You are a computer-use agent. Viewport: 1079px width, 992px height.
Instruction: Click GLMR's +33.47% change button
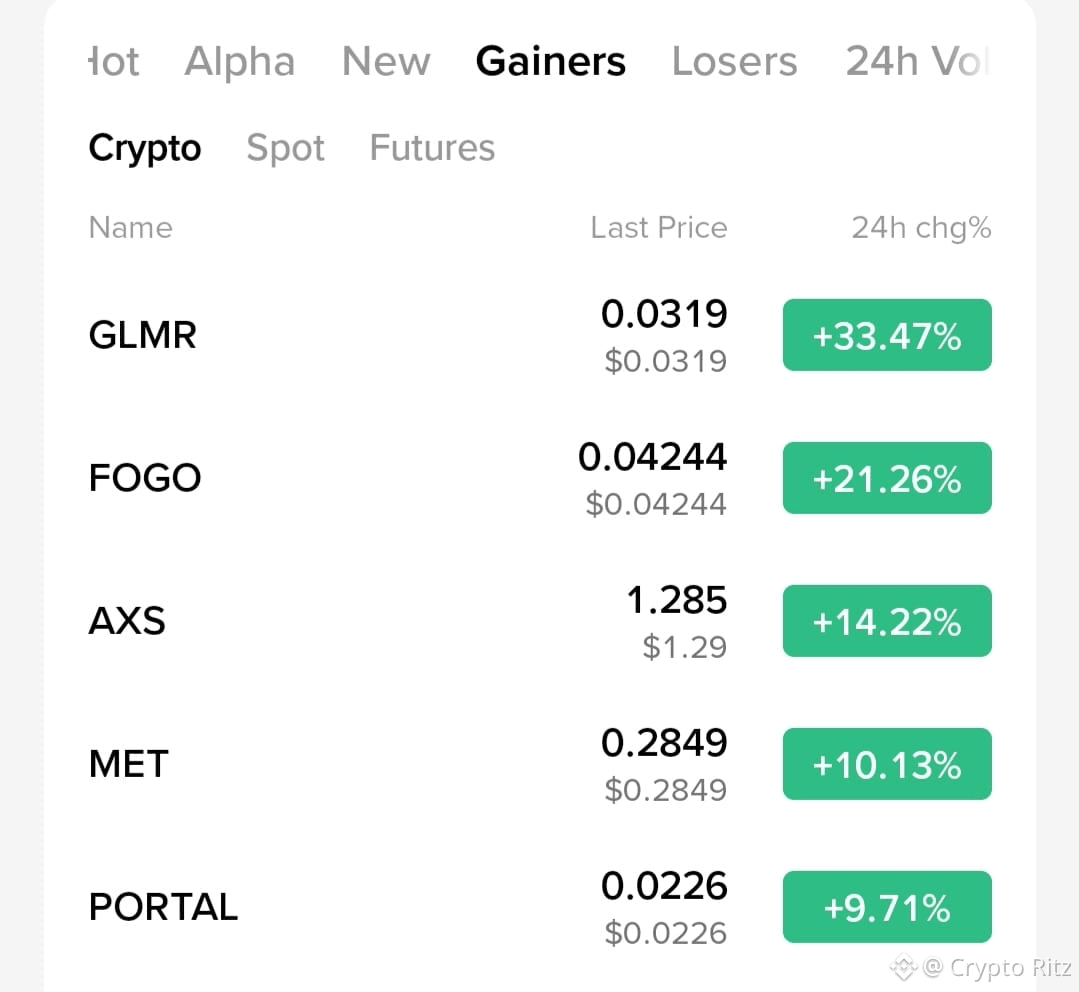886,335
